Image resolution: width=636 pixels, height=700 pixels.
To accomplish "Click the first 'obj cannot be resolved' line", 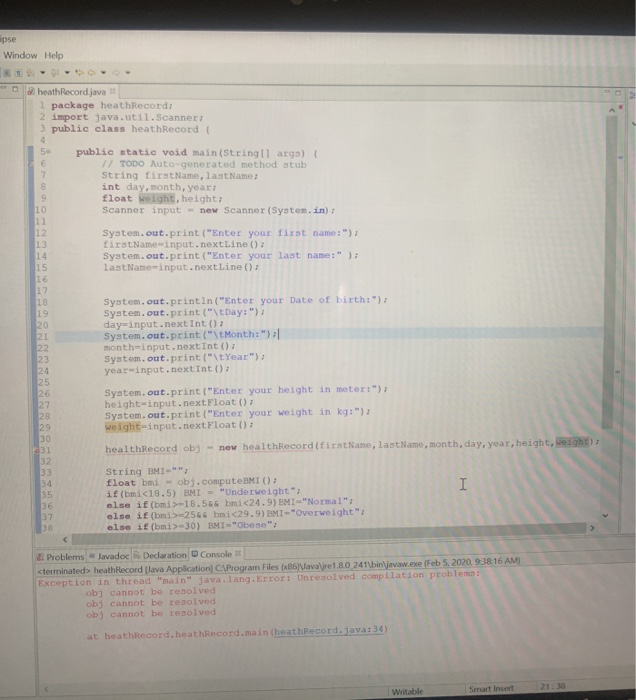I will click(x=151, y=592).
